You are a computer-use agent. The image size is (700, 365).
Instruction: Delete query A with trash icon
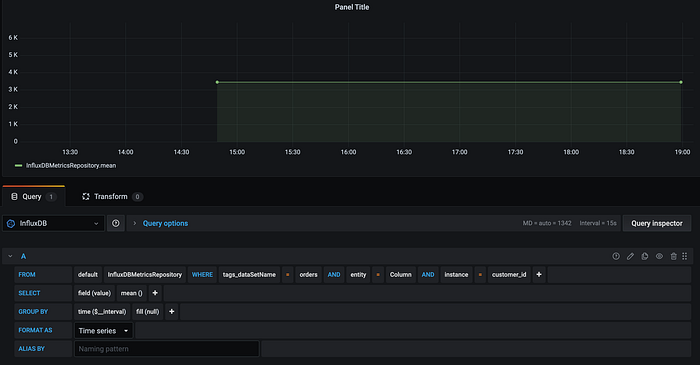tap(673, 256)
